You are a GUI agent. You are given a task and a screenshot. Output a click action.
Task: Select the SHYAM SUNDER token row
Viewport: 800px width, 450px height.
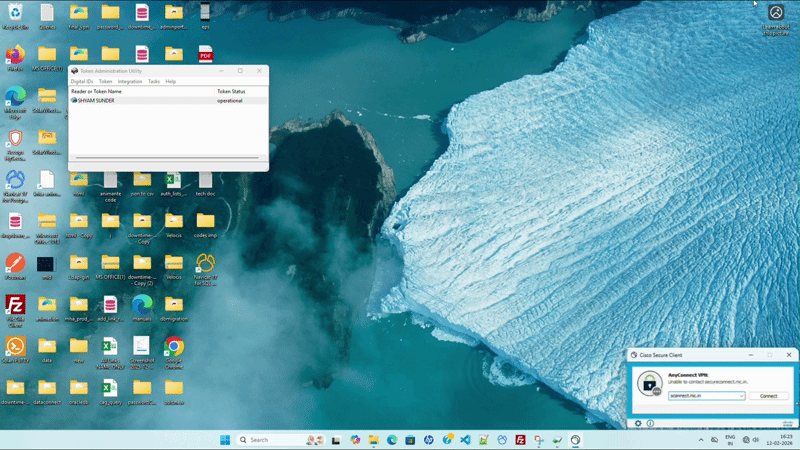click(x=98, y=101)
